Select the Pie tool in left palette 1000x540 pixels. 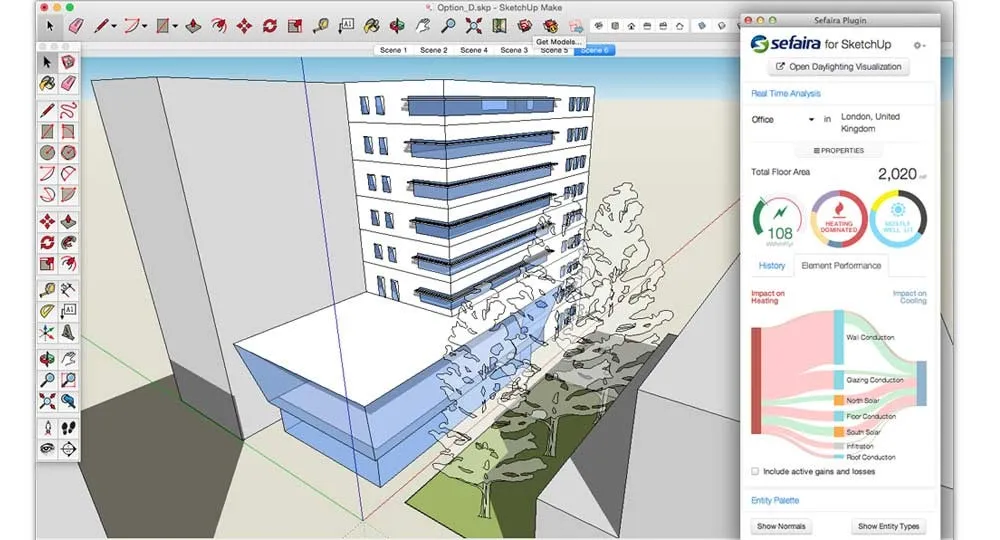68,194
